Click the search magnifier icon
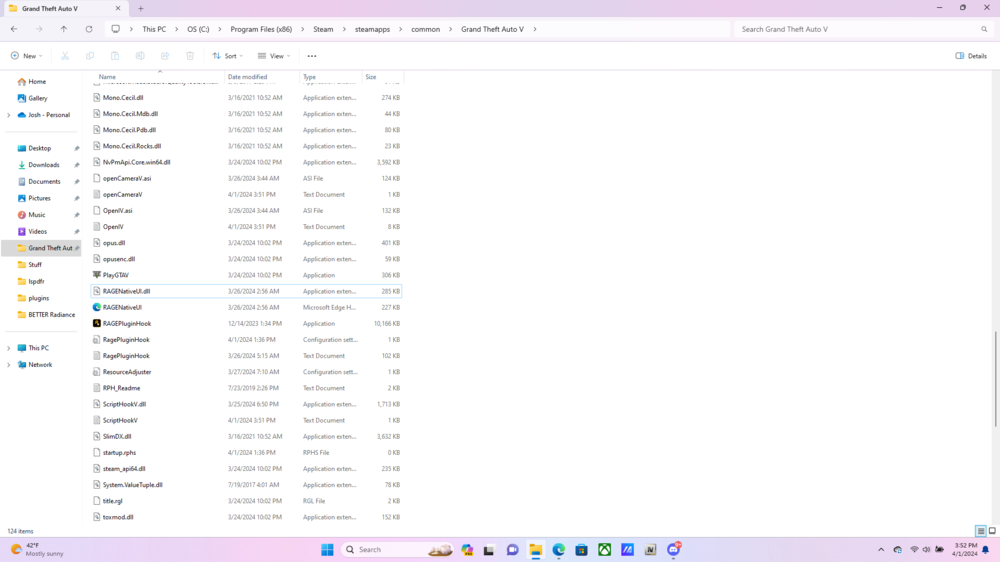Viewport: 1000px width, 562px height. click(x=984, y=29)
